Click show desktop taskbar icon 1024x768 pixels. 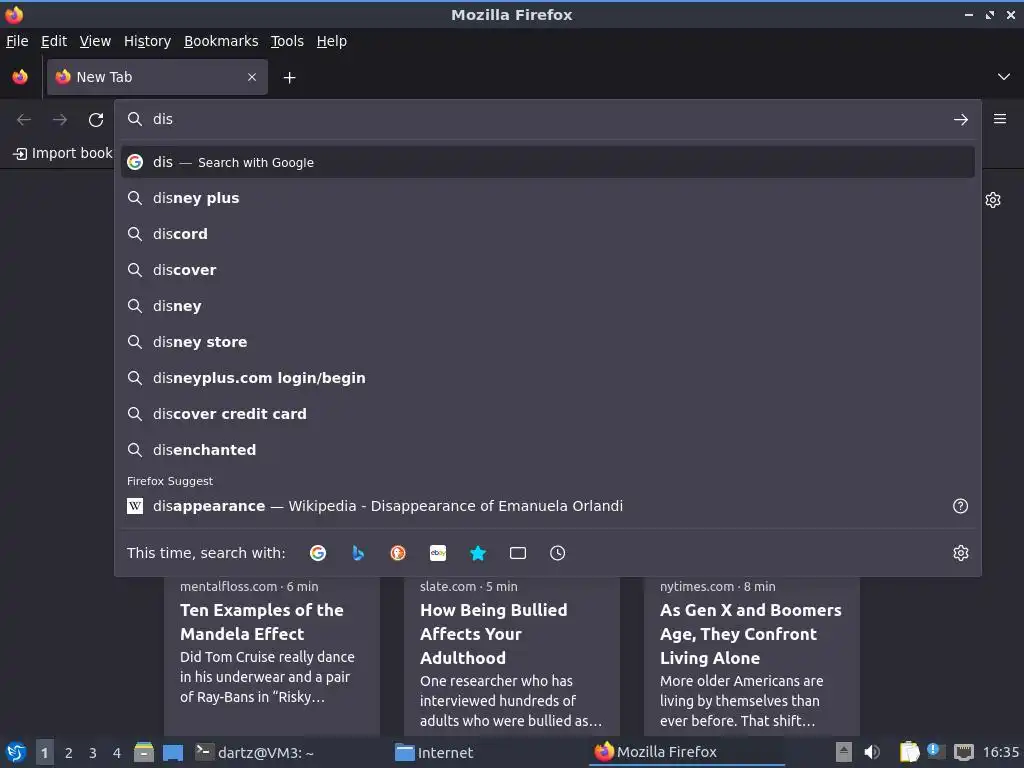[x=173, y=752]
